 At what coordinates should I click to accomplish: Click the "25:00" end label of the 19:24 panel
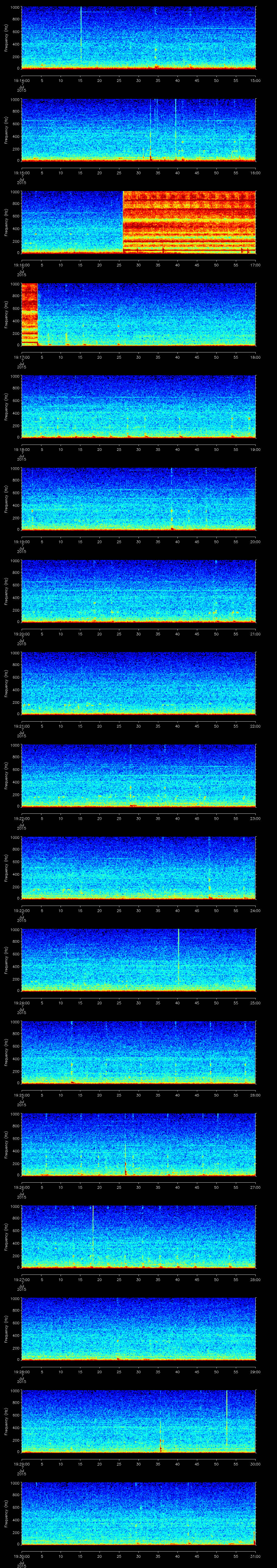(255, 1003)
